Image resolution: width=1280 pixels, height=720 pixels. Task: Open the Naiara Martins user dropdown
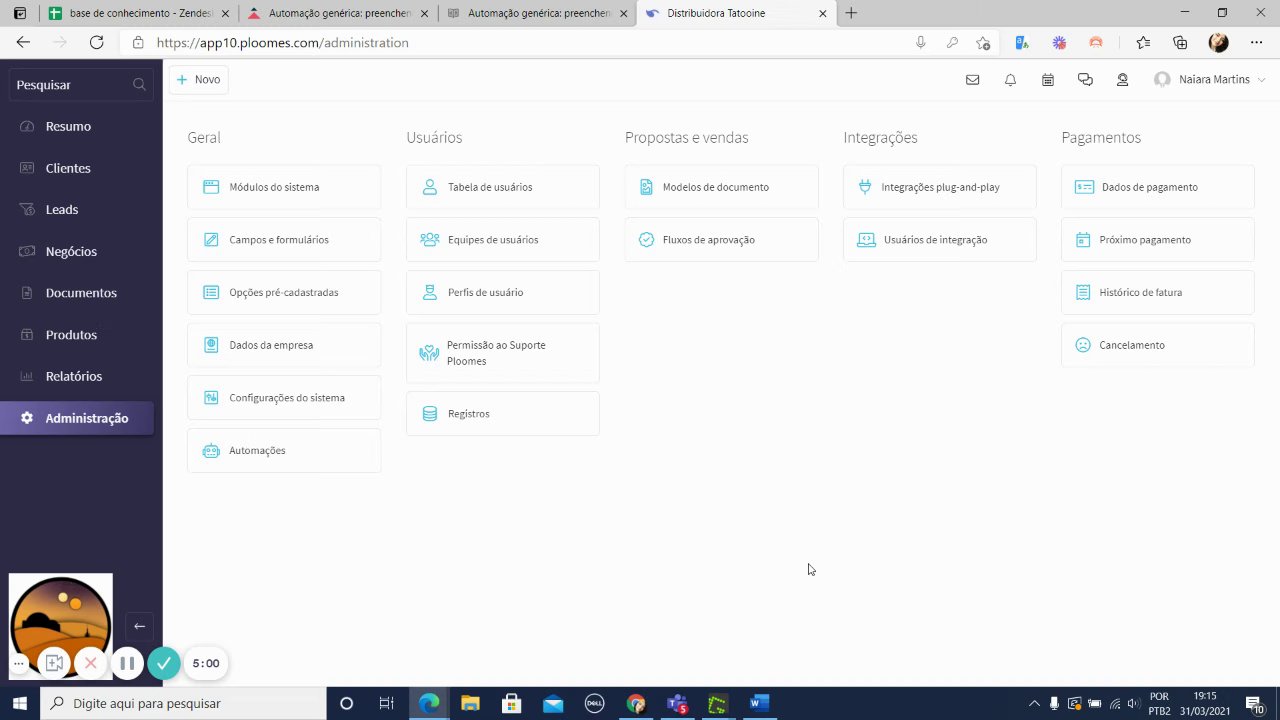coord(1209,80)
